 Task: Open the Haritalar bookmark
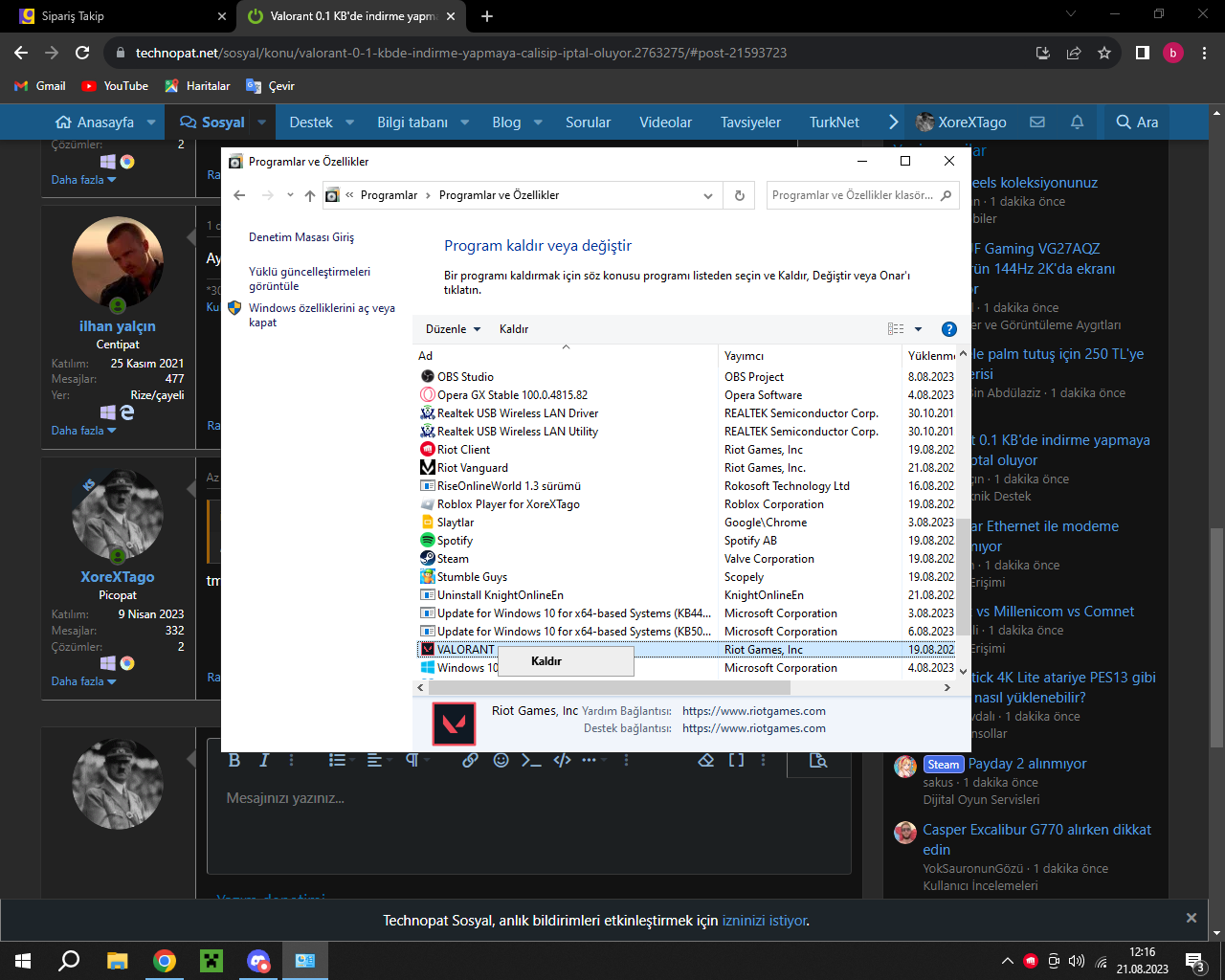(x=197, y=86)
